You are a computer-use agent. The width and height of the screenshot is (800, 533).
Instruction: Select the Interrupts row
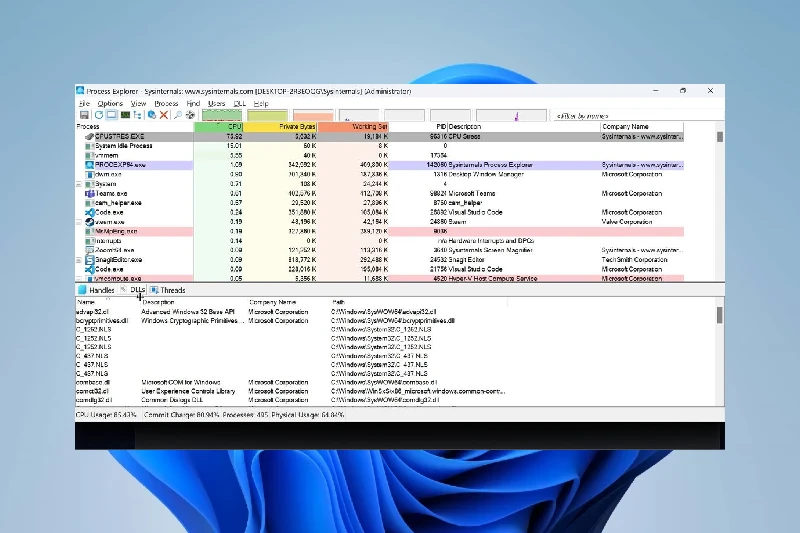coord(380,241)
